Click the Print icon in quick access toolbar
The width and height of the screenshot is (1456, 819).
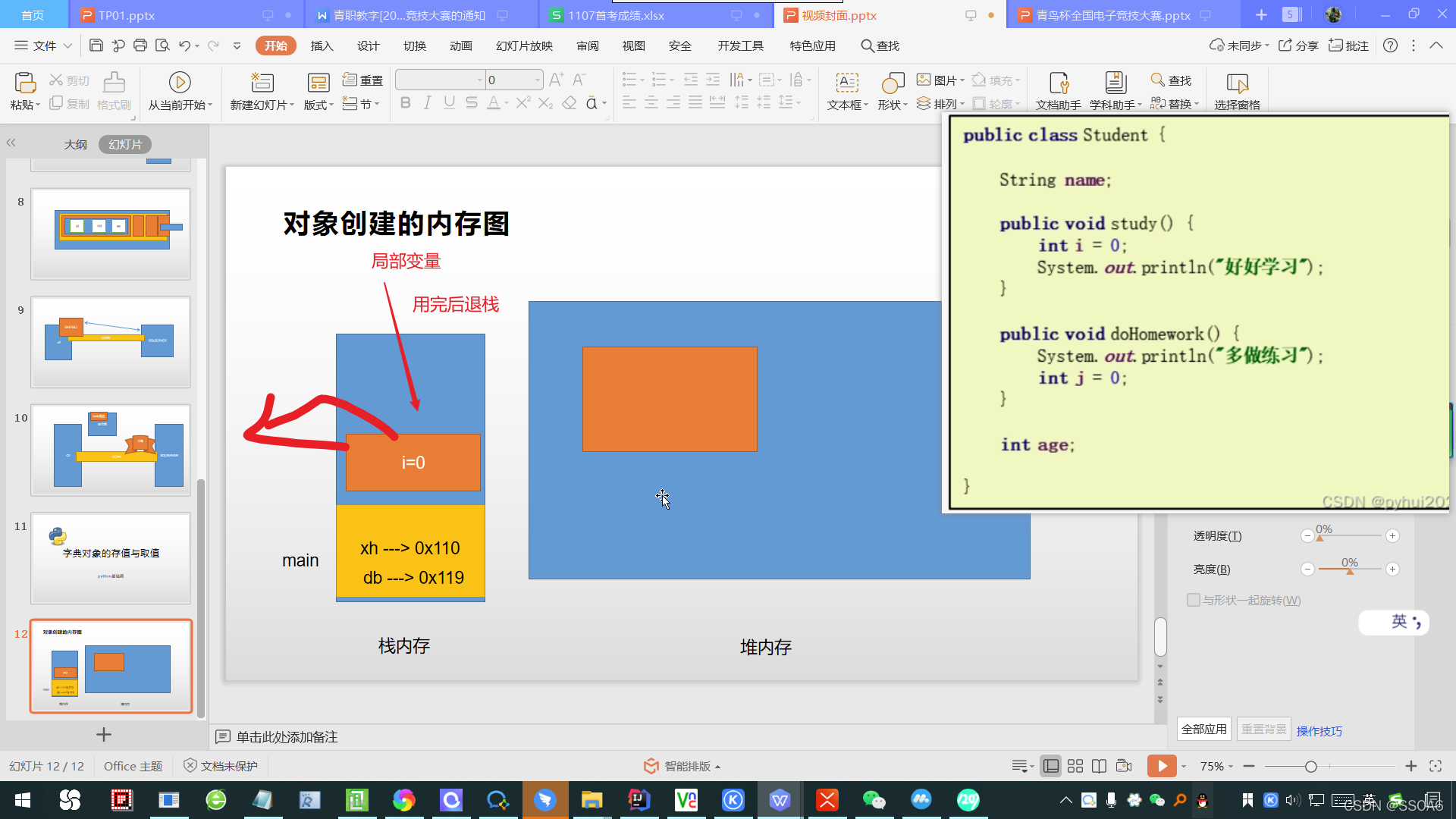point(140,45)
